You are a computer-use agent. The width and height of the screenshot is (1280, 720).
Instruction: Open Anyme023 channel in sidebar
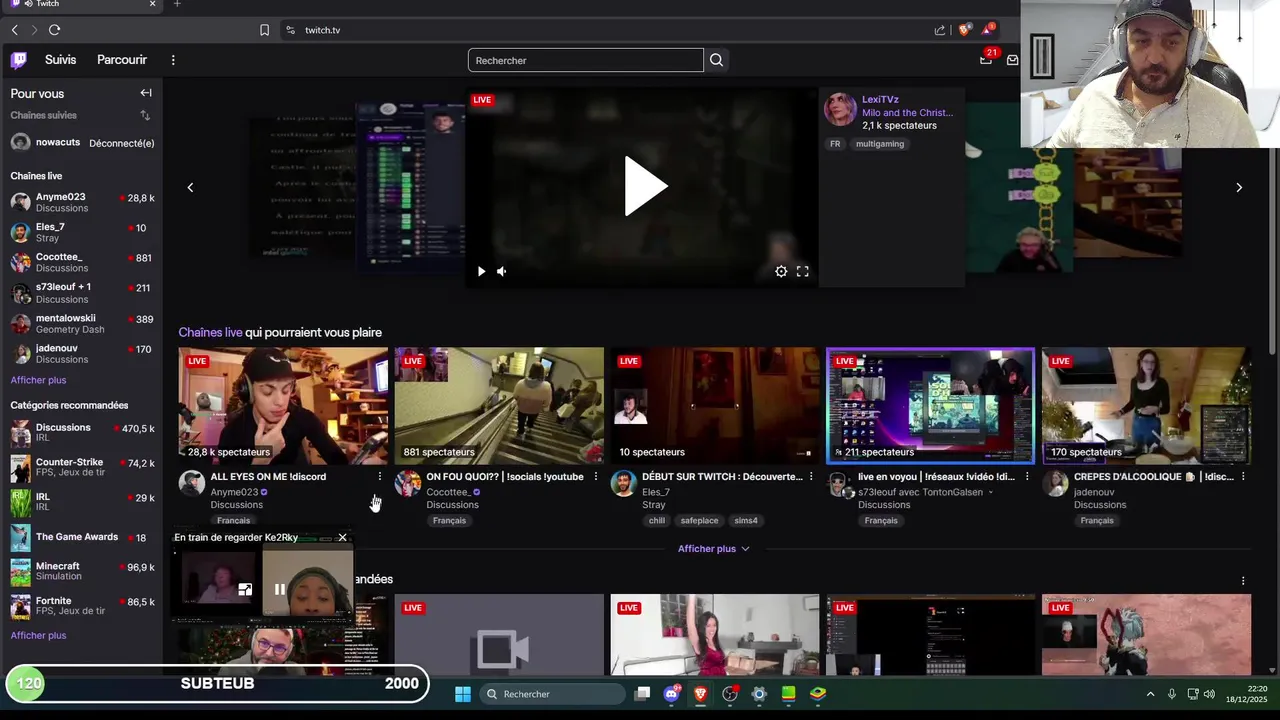pos(82,202)
